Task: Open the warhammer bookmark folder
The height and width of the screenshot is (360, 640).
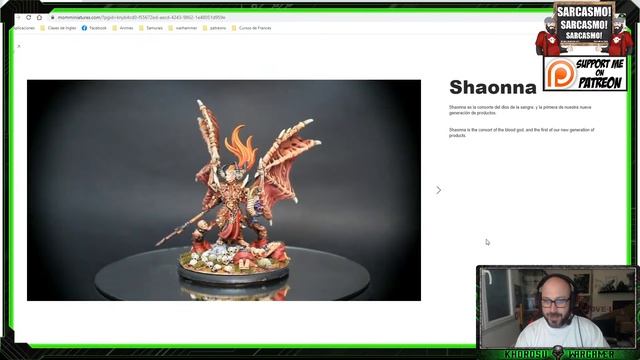Action: coord(182,28)
